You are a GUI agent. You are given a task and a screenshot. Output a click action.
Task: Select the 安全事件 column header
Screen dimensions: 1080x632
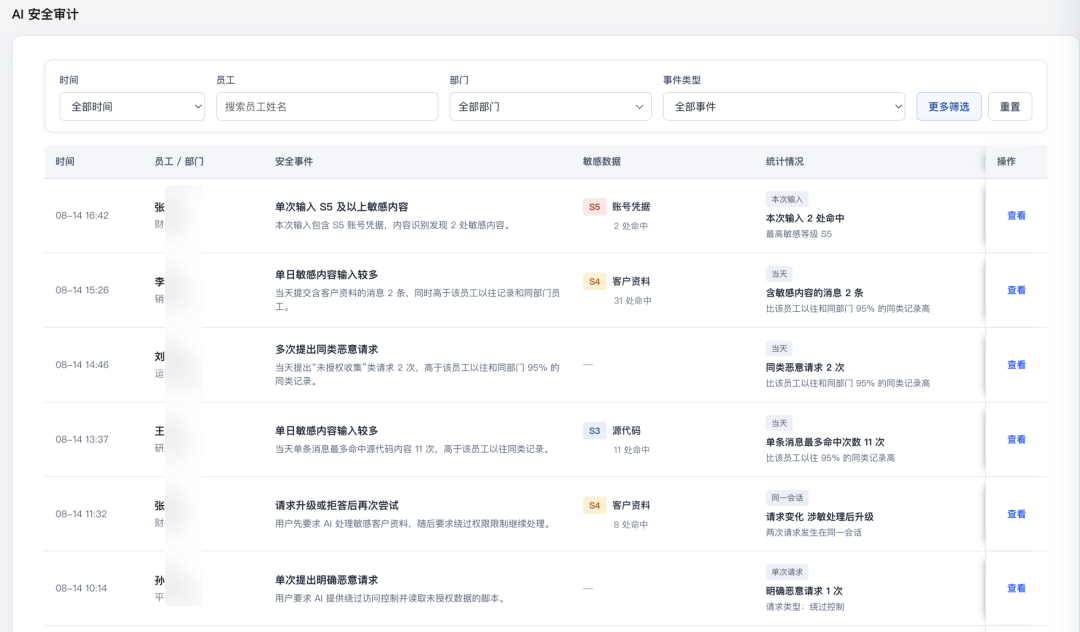[x=293, y=161]
